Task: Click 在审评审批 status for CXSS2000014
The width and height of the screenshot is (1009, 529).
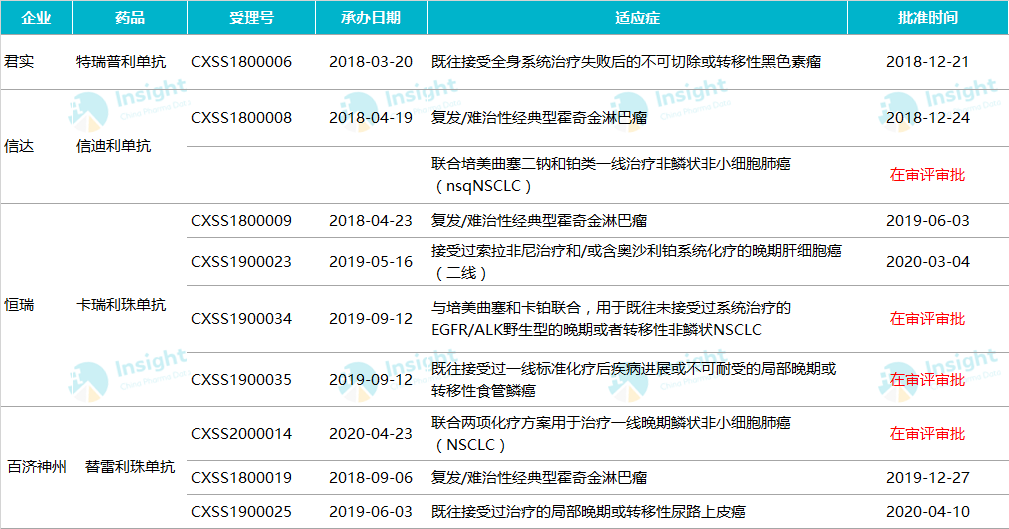Action: click(x=928, y=434)
